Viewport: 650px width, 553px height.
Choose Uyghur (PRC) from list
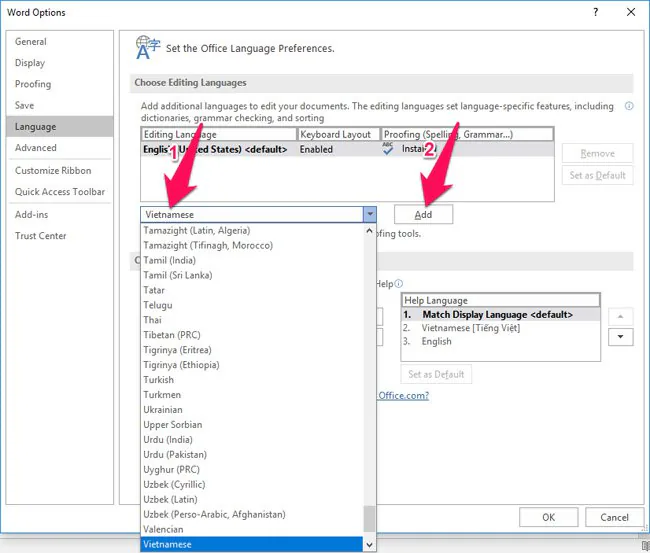[252, 469]
